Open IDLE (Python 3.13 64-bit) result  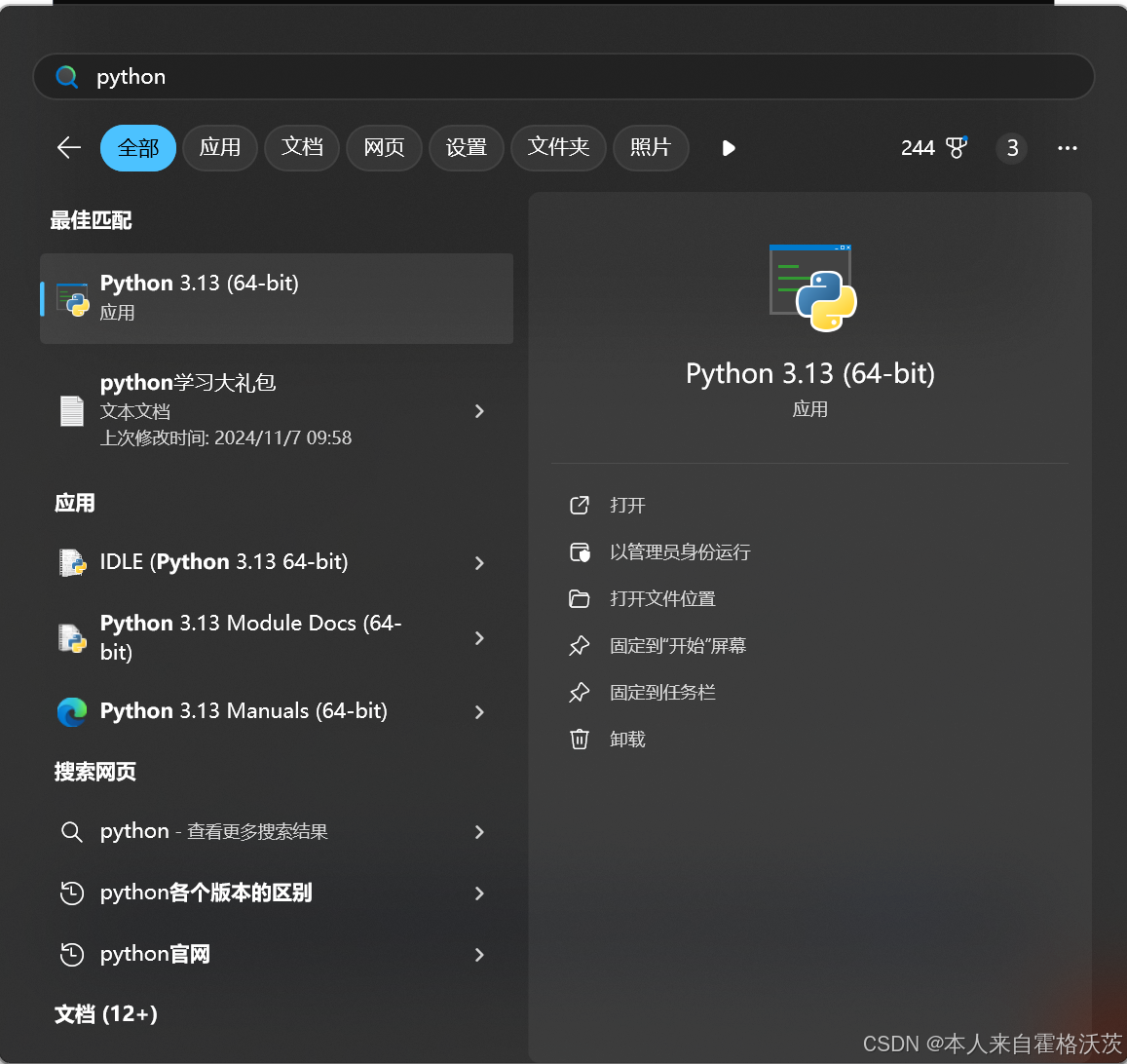[277, 562]
